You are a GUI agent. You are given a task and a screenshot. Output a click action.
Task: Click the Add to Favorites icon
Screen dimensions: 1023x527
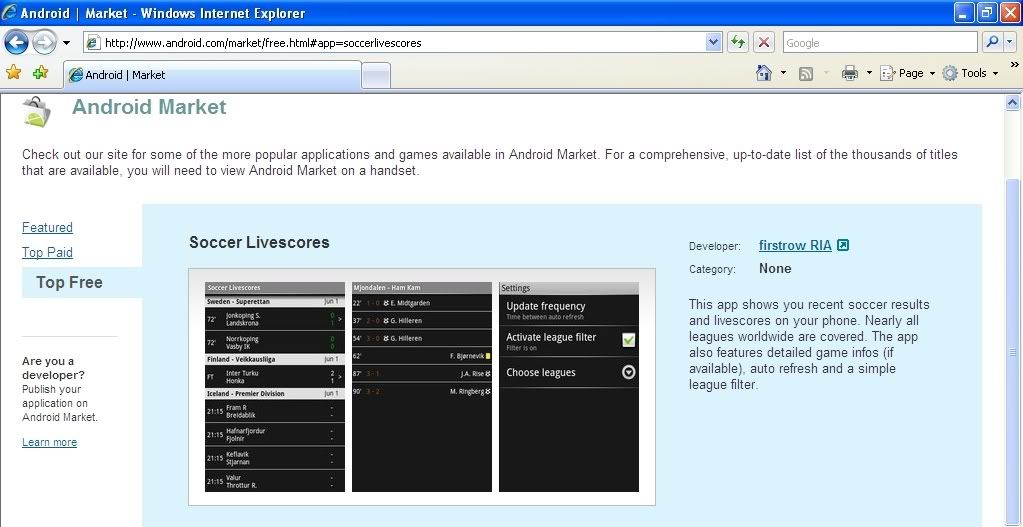(40, 72)
